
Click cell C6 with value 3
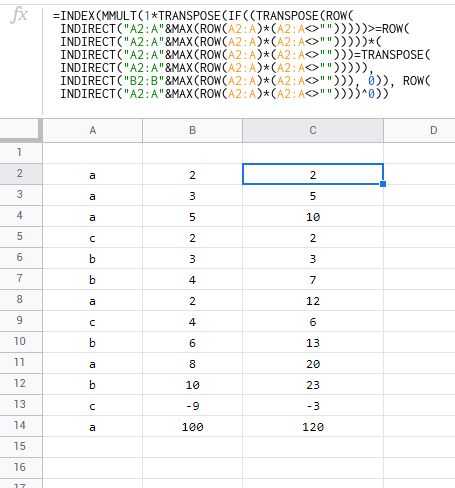point(313,258)
